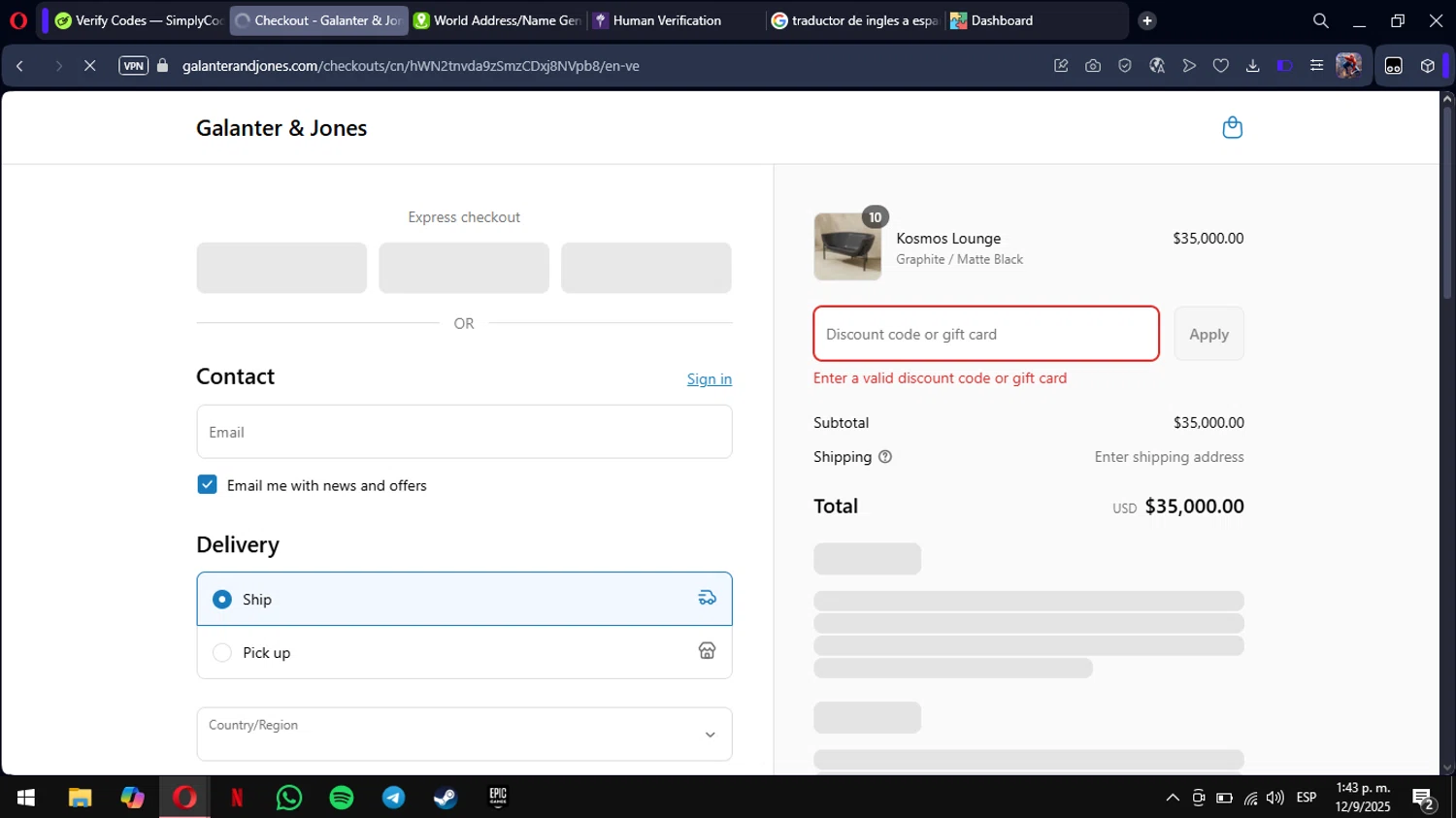Click the Spider-Man profile avatar
The height and width of the screenshot is (818, 1456).
pyautogui.click(x=1348, y=66)
